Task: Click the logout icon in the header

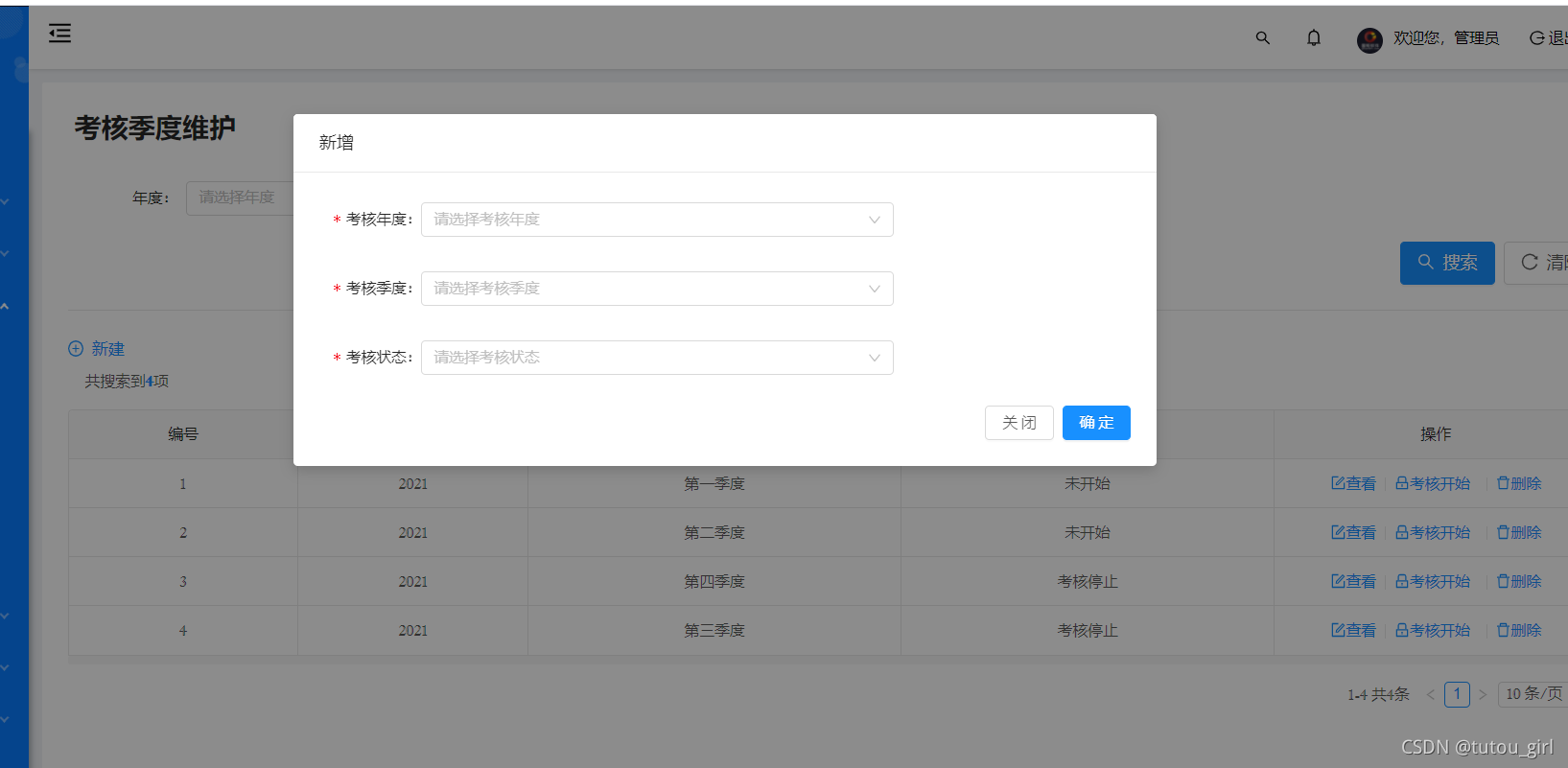Action: [1536, 38]
